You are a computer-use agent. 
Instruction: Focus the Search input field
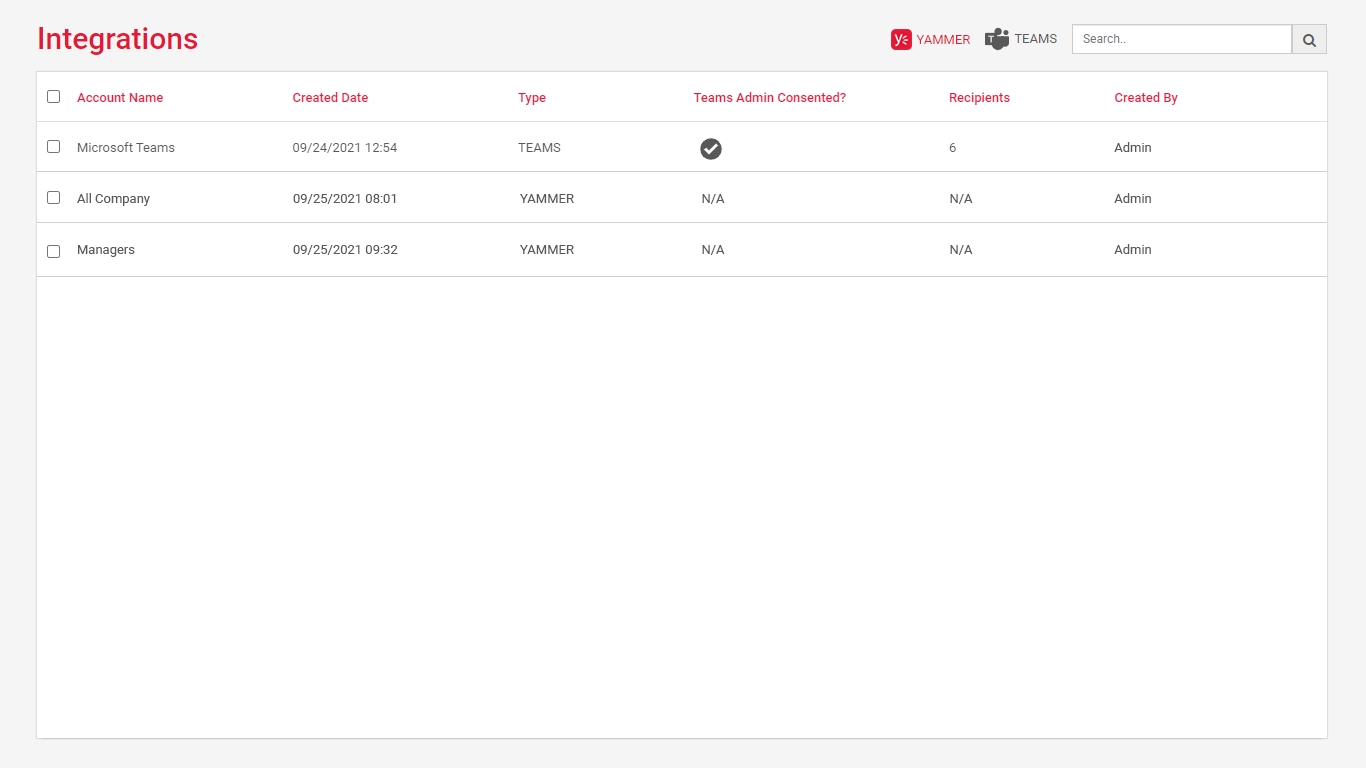pyautogui.click(x=1182, y=39)
